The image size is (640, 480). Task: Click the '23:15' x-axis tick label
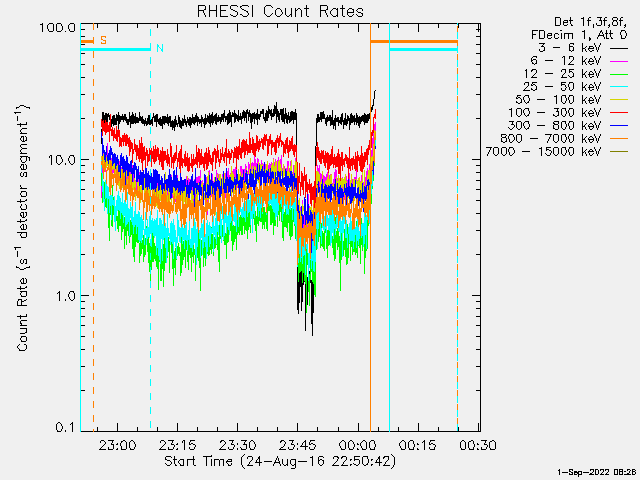[178, 444]
